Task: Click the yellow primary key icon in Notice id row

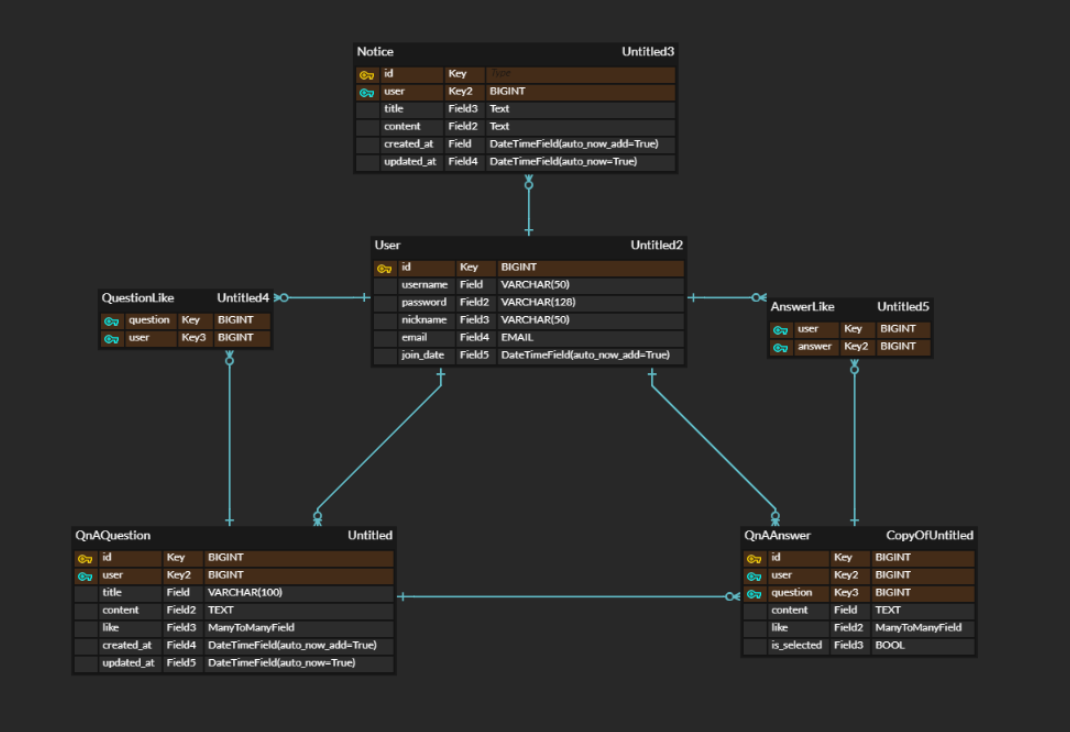Action: [366, 74]
